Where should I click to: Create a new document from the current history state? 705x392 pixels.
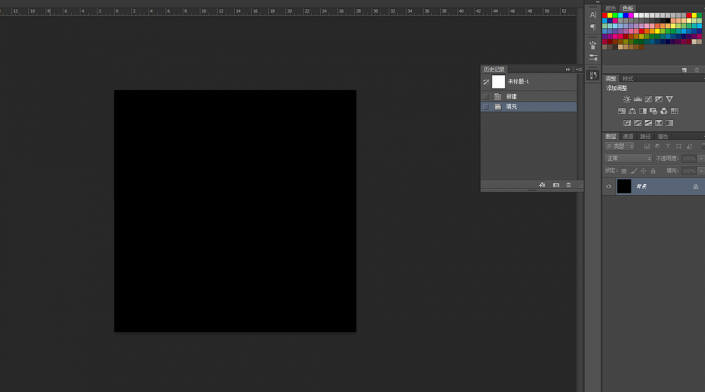coord(542,185)
